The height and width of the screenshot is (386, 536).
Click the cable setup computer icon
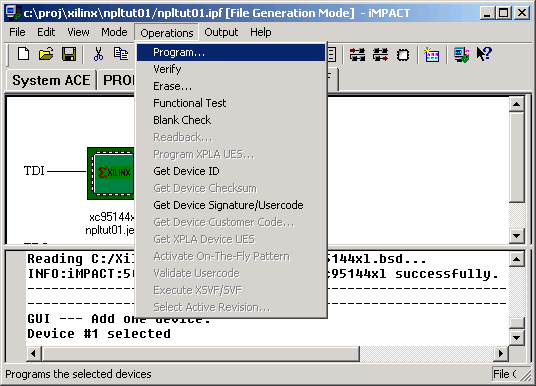tap(461, 55)
